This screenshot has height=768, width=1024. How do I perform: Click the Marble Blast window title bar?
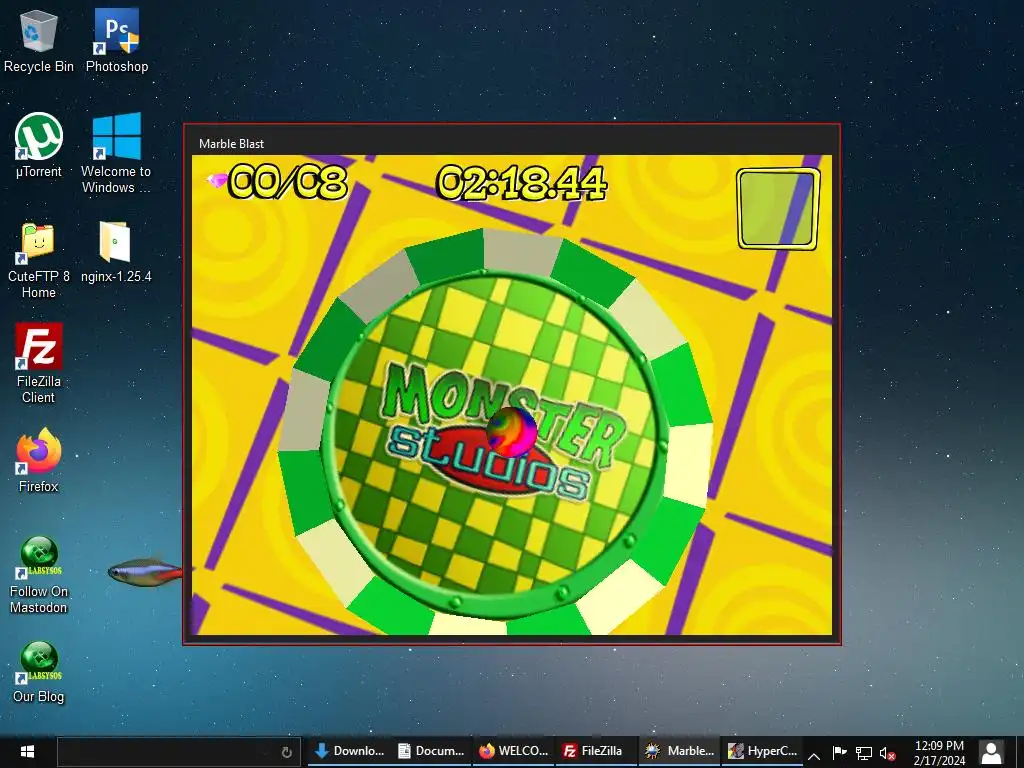[x=512, y=143]
